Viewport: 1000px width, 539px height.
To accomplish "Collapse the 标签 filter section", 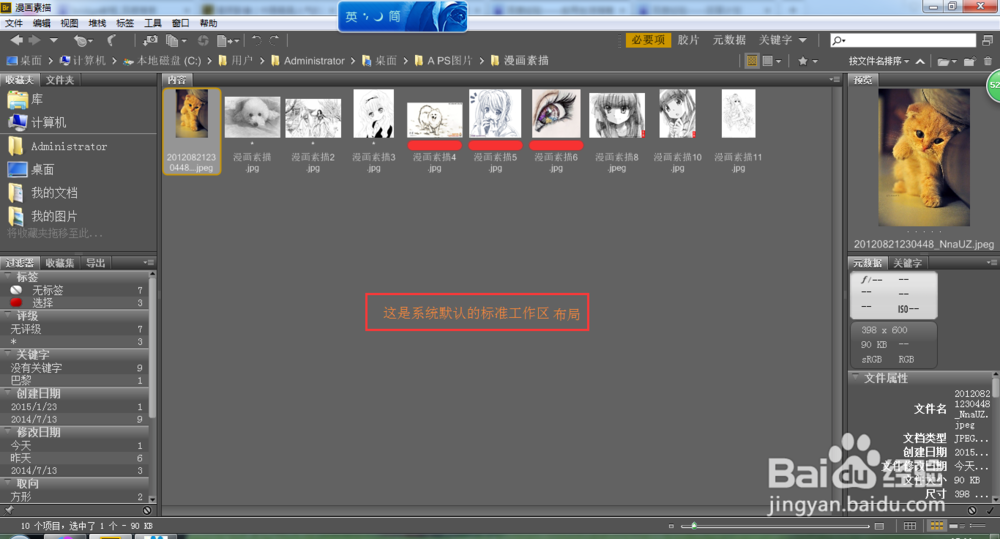I will 8,276.
